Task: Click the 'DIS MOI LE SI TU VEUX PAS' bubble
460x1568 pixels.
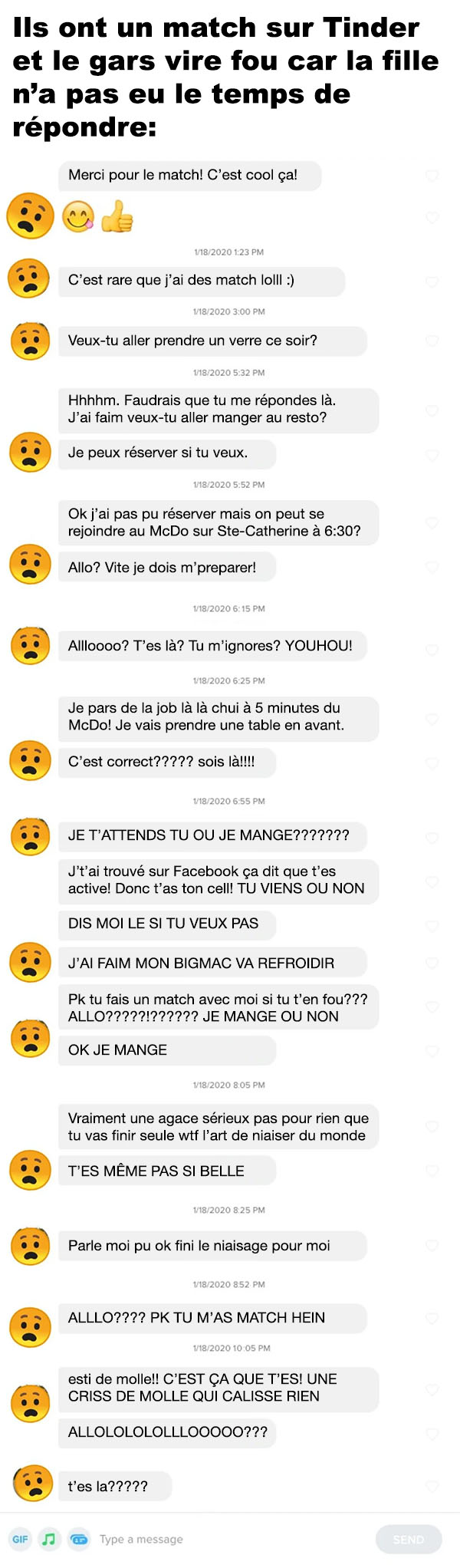Action: [166, 924]
